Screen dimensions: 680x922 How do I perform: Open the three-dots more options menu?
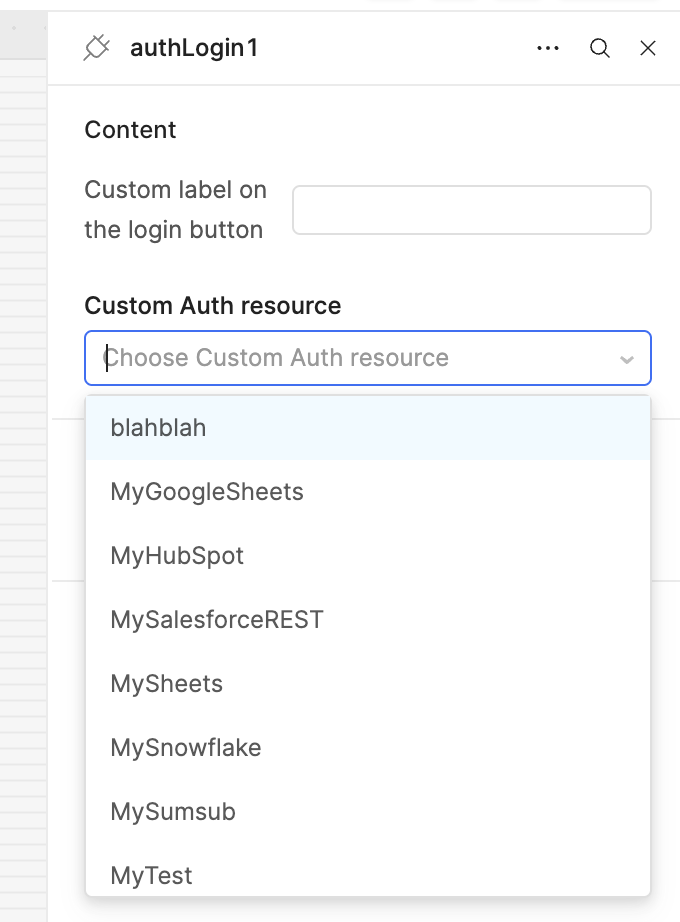[x=548, y=48]
